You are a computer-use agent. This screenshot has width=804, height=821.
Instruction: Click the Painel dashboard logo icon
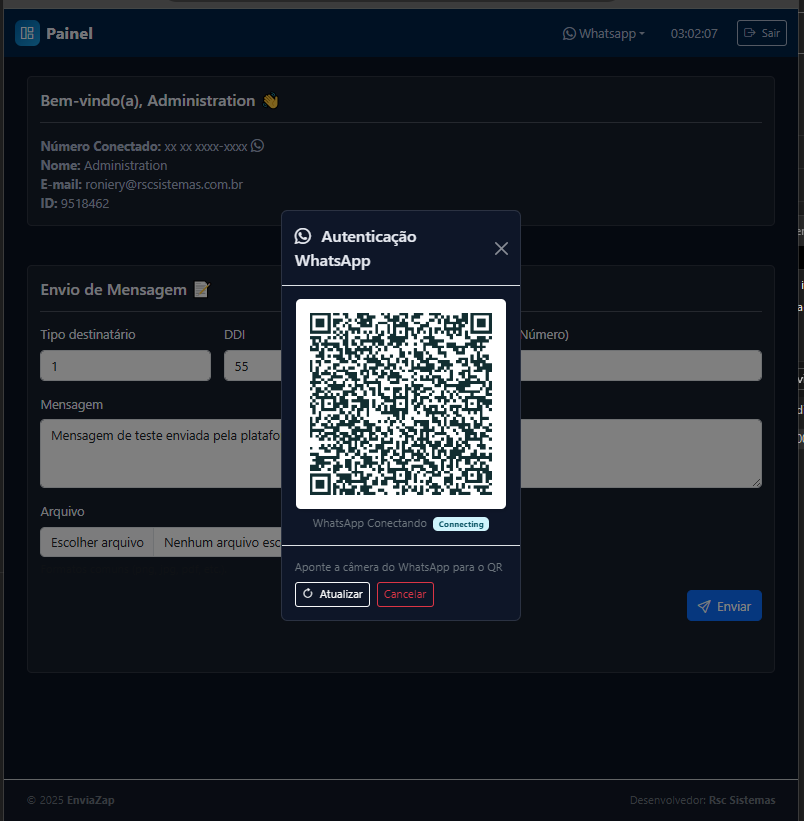[x=27, y=33]
